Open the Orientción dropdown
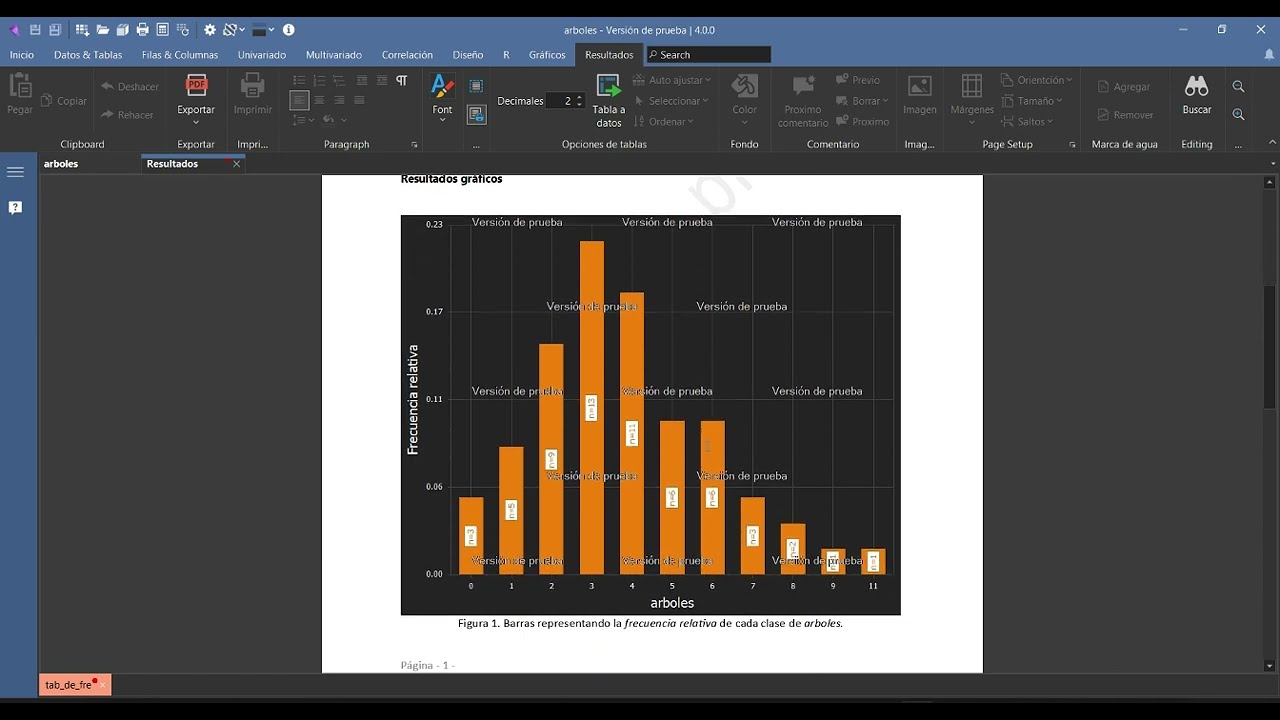Screen dimensions: 1280x720 pos(1038,80)
